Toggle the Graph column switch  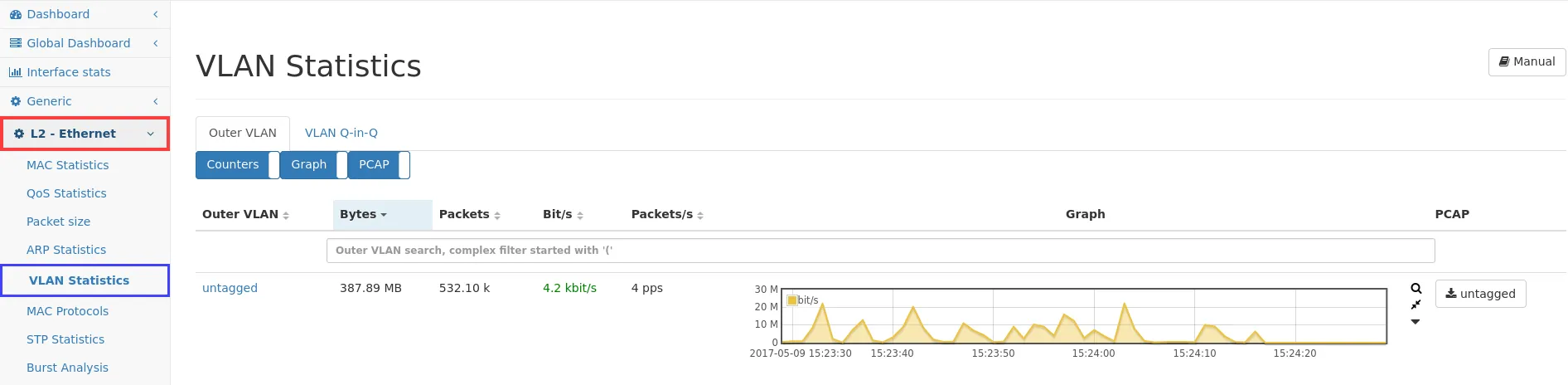(341, 165)
